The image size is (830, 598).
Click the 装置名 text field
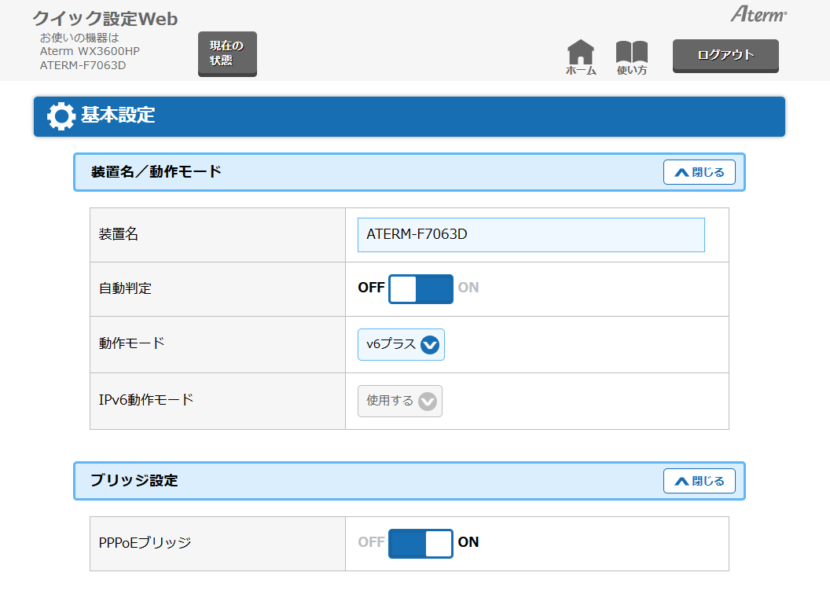(x=530, y=235)
